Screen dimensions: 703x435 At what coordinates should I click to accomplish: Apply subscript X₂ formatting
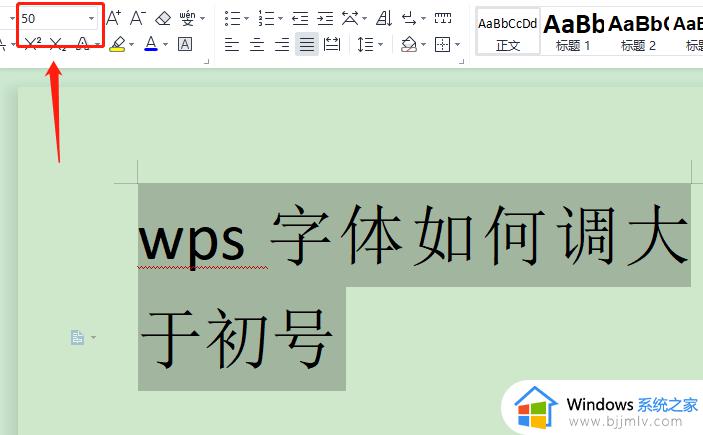(58, 44)
